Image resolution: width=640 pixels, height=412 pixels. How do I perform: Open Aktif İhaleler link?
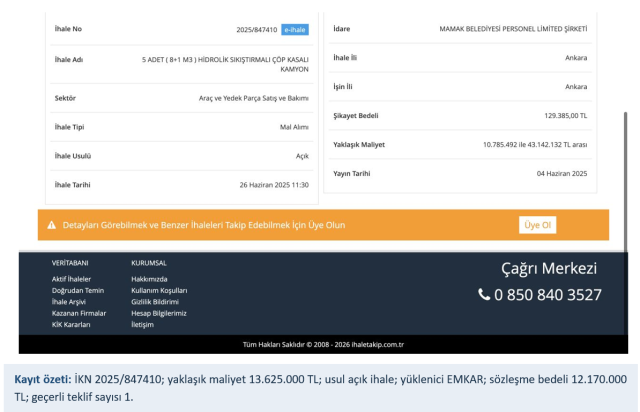71,279
